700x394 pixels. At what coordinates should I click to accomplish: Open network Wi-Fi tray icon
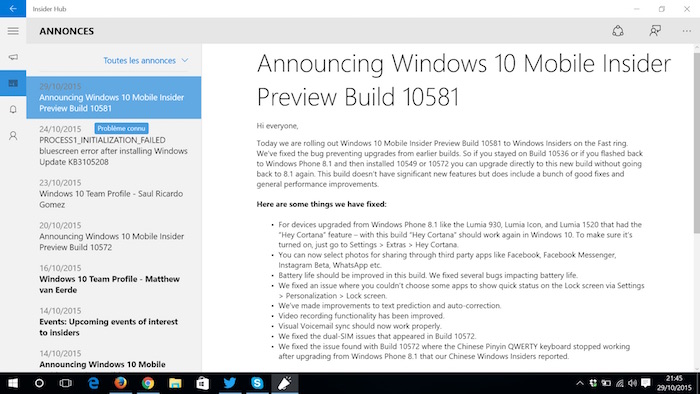pyautogui.click(x=620, y=383)
